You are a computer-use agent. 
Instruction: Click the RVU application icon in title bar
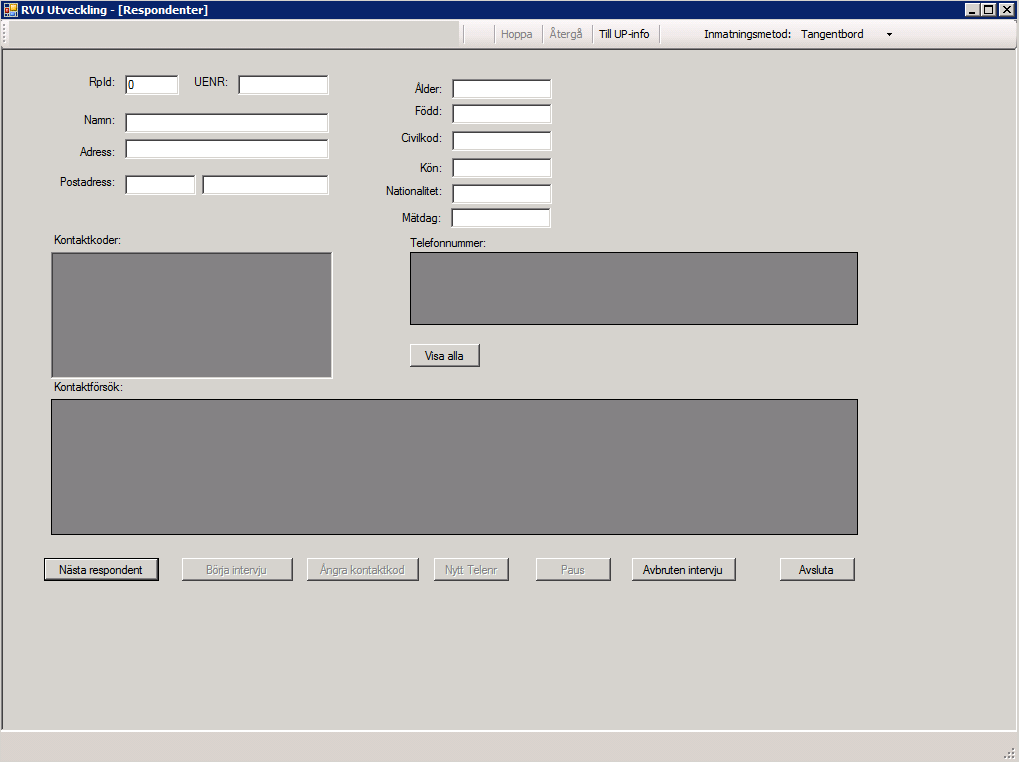tap(10, 10)
